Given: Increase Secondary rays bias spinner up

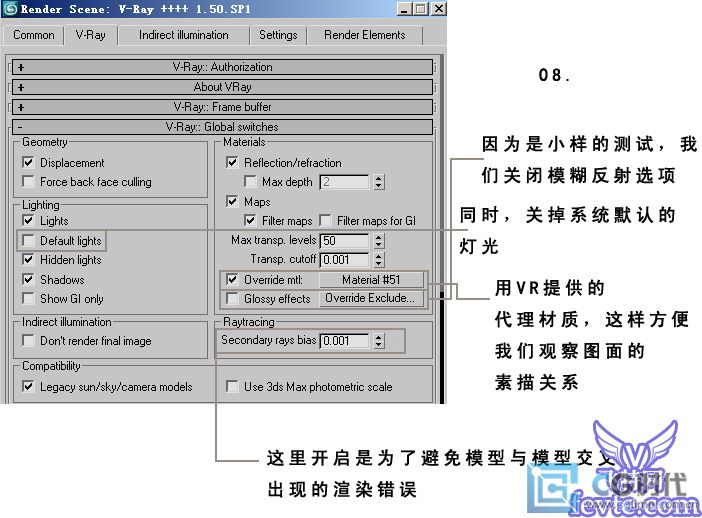Looking at the screenshot, I should coord(379,337).
